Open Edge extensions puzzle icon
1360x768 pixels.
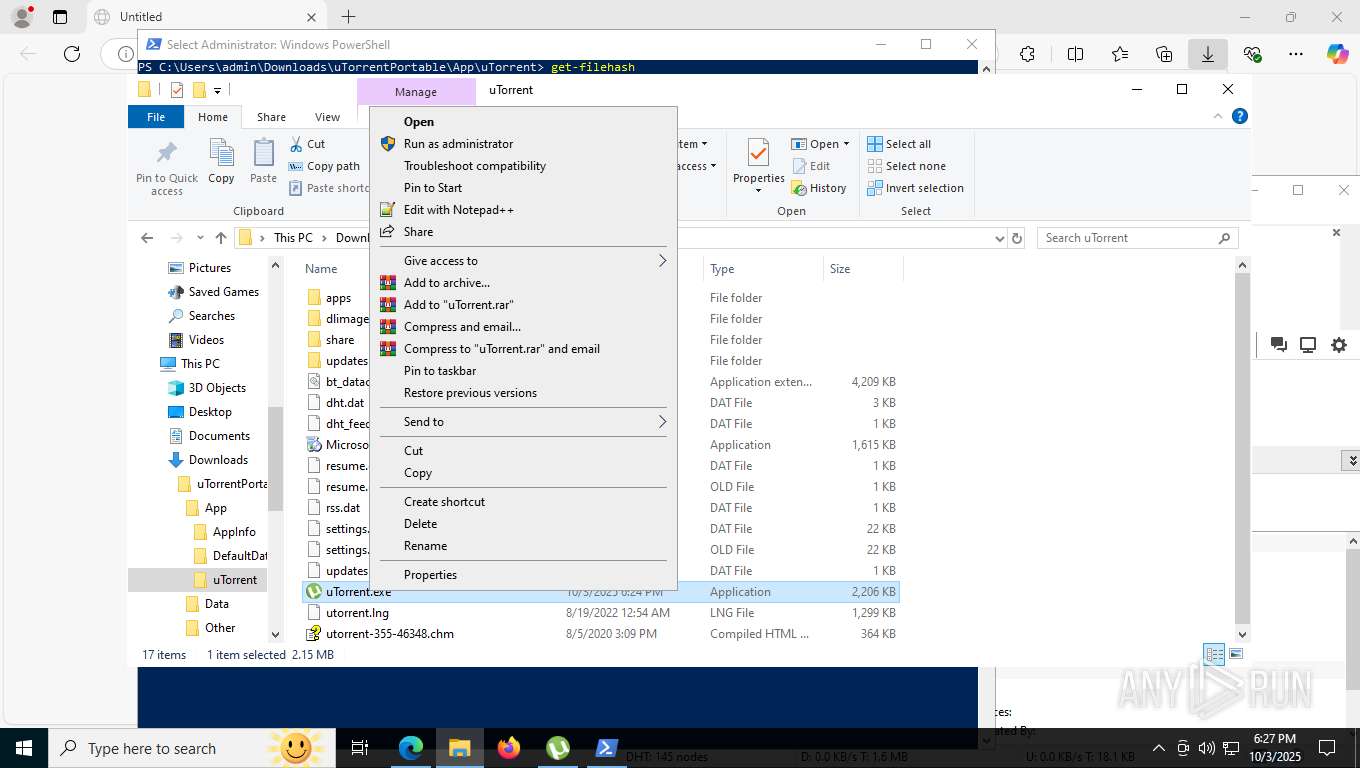point(1028,54)
